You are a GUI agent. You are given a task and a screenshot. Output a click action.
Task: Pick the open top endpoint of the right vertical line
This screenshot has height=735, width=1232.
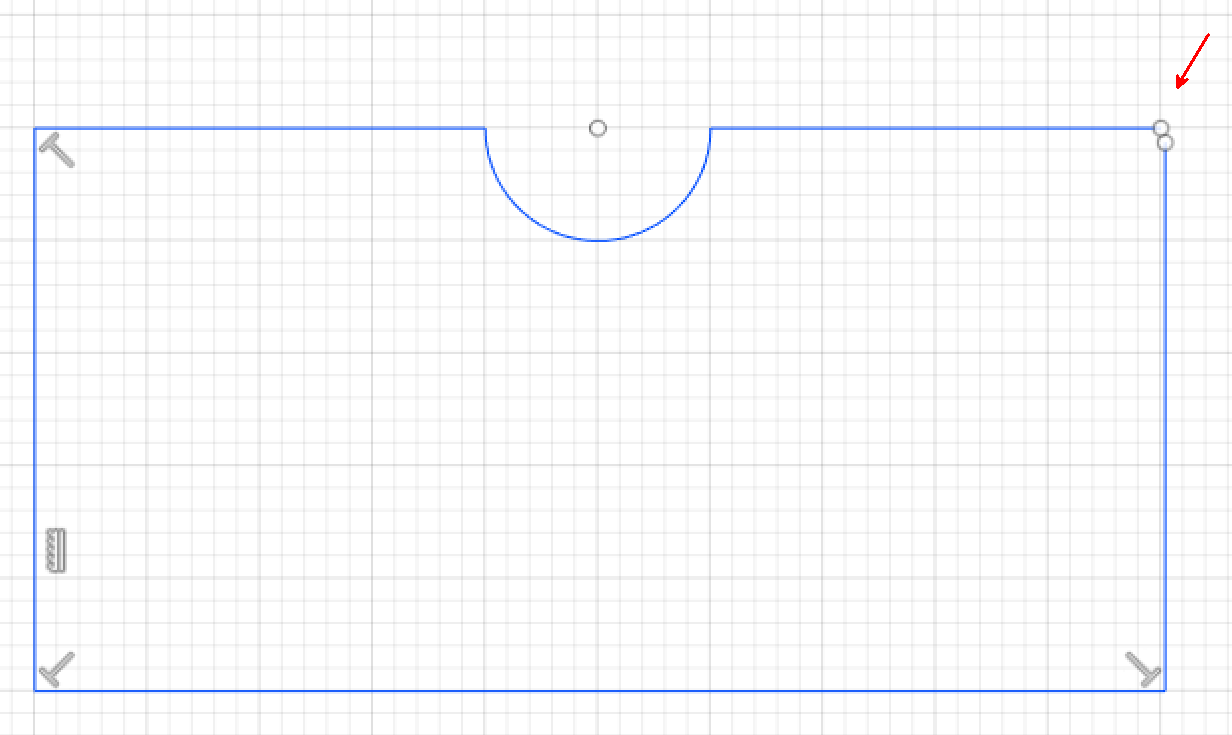(x=1165, y=143)
